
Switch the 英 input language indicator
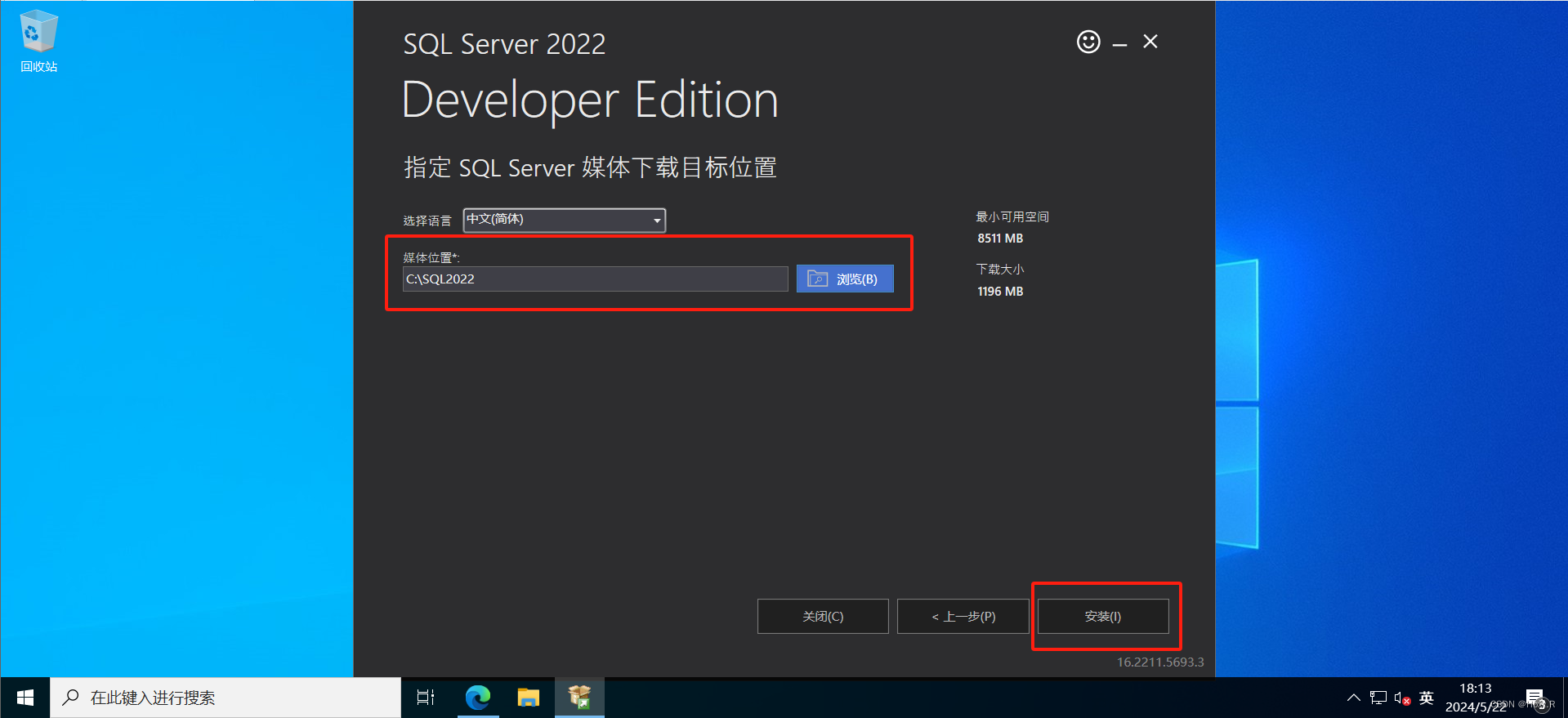point(1427,698)
